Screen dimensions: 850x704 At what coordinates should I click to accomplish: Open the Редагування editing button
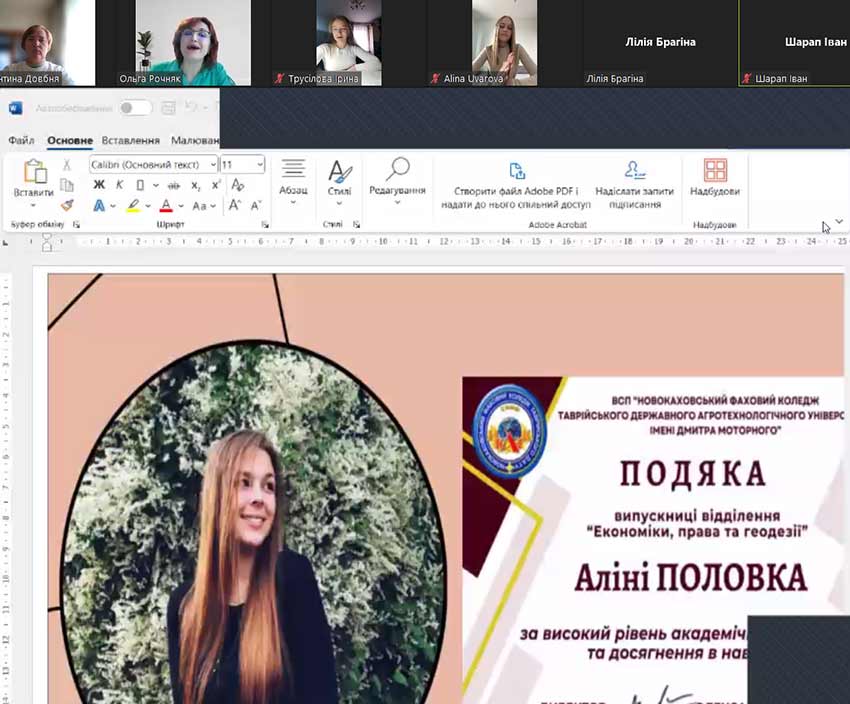pos(397,180)
